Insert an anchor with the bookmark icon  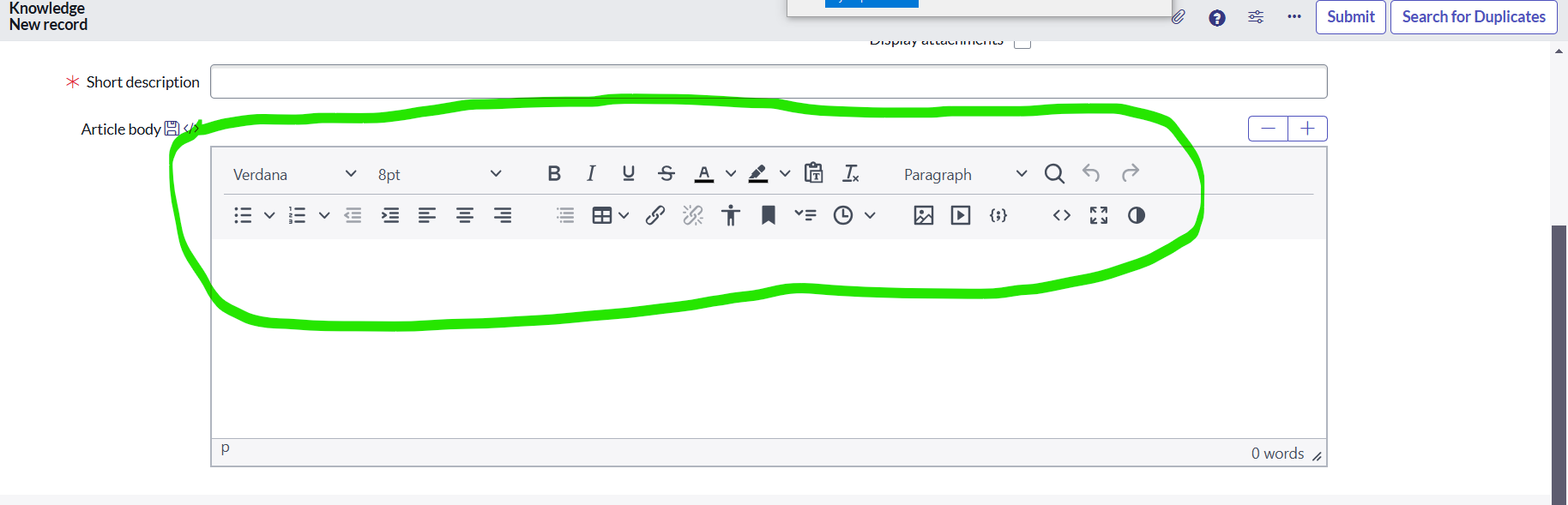coord(769,215)
